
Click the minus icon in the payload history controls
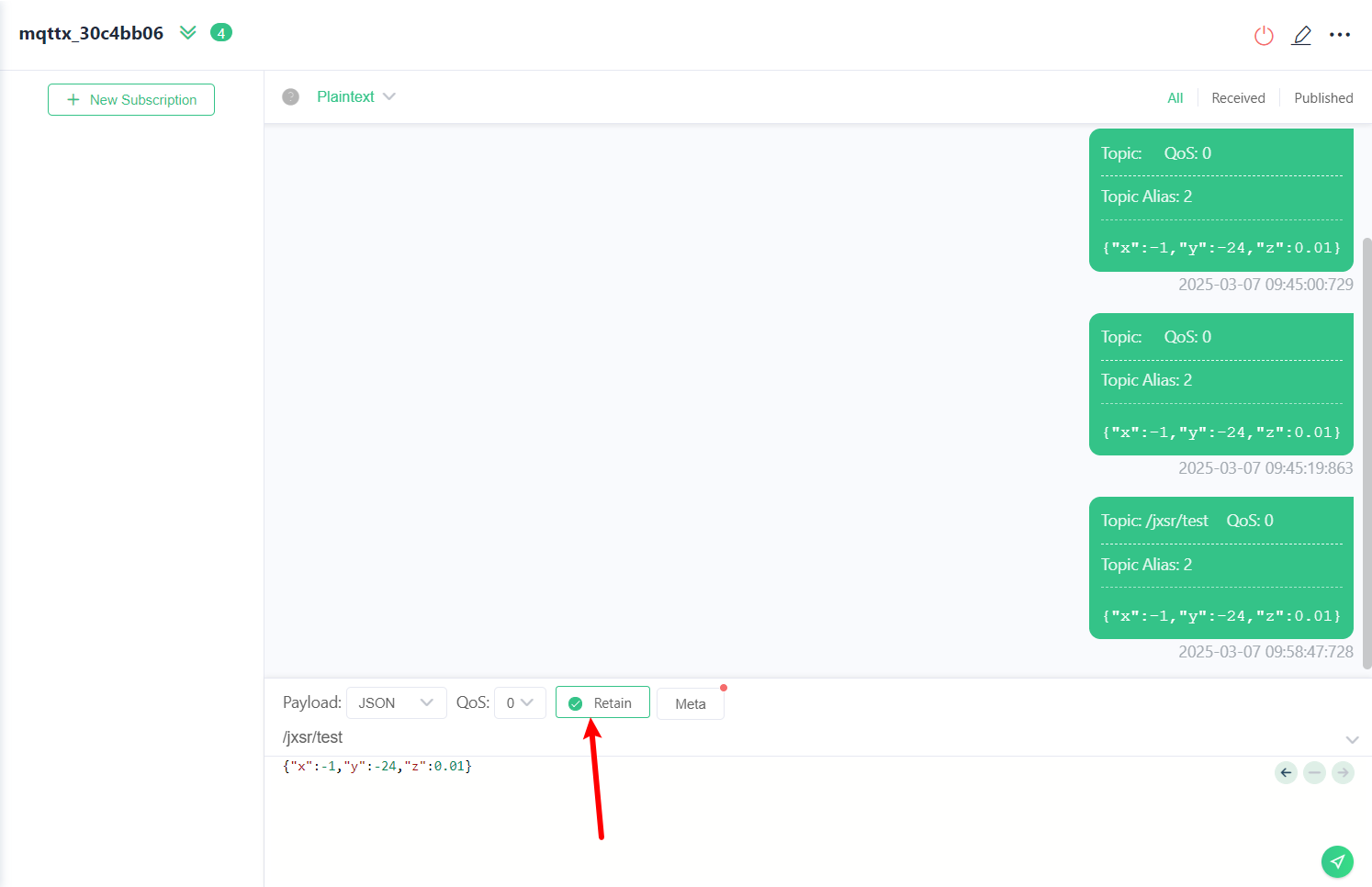pyautogui.click(x=1314, y=772)
